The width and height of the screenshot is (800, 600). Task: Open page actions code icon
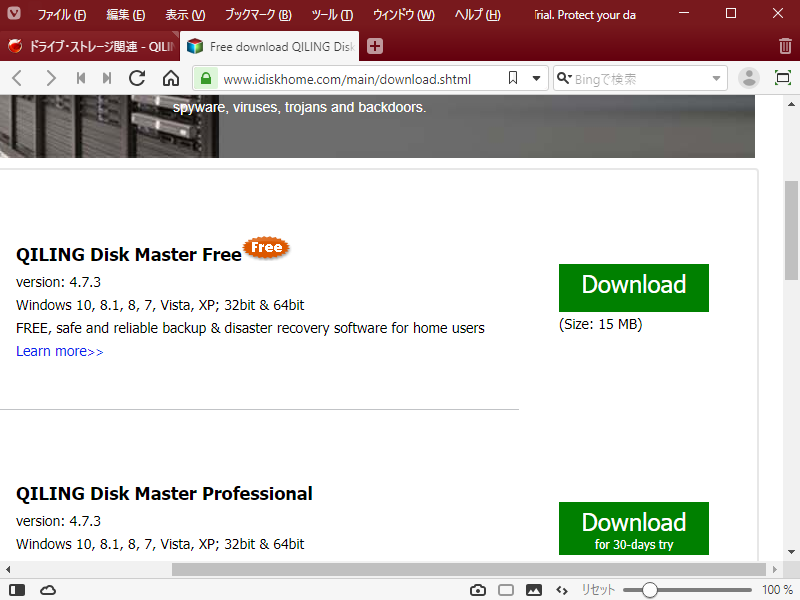click(562, 590)
